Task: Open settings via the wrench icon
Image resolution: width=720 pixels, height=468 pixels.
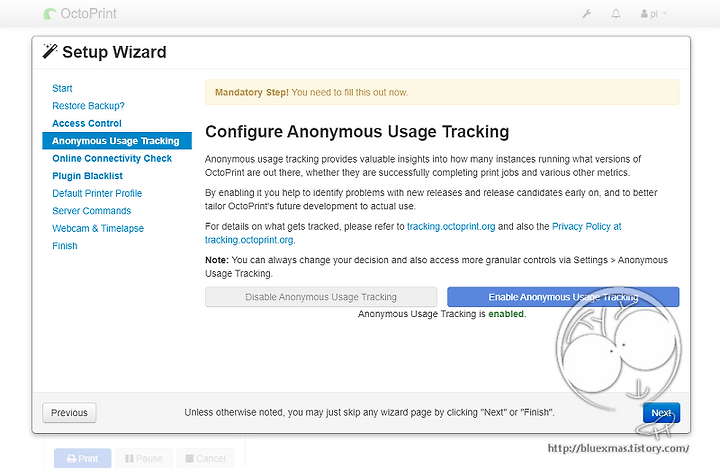Action: tap(586, 14)
